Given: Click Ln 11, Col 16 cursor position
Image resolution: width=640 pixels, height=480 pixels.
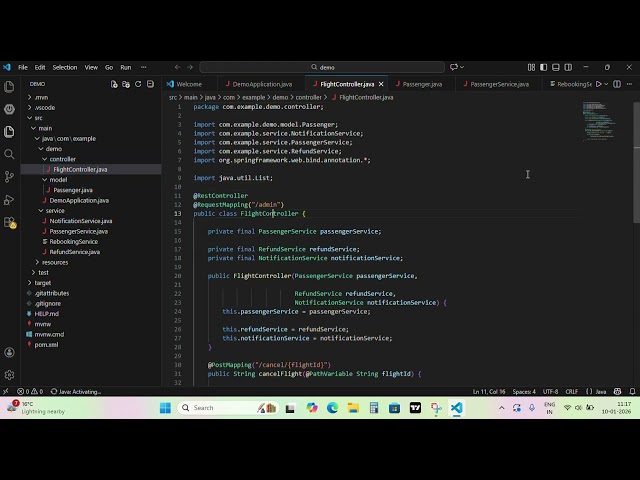Looking at the screenshot, I should pyautogui.click(x=489, y=391).
